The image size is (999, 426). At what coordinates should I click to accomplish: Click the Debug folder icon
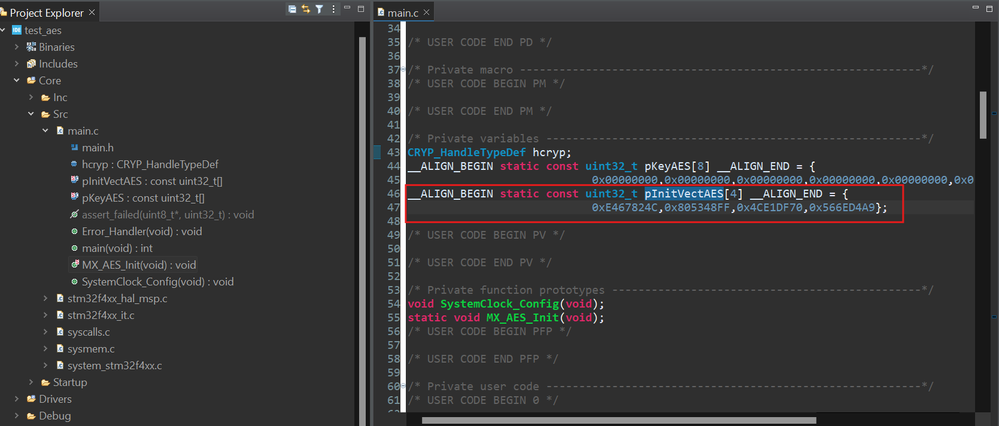tap(31, 416)
